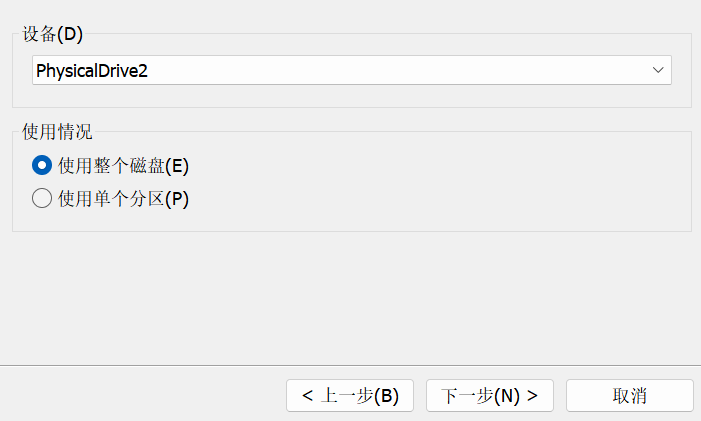The height and width of the screenshot is (421, 701).
Task: Click the empty footer area left of 上一步(B)
Action: click(x=140, y=395)
